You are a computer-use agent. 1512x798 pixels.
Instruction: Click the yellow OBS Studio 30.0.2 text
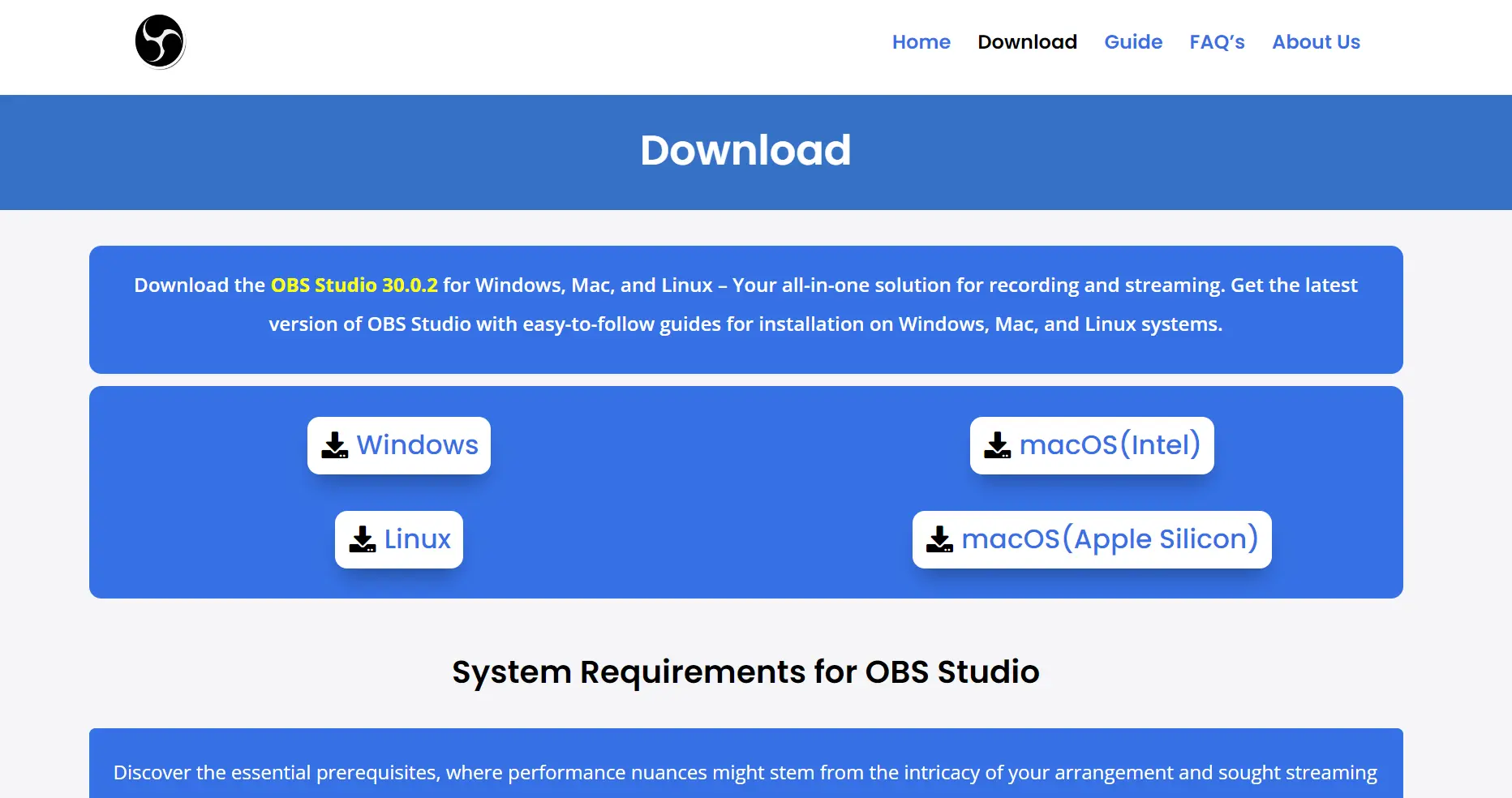[354, 285]
